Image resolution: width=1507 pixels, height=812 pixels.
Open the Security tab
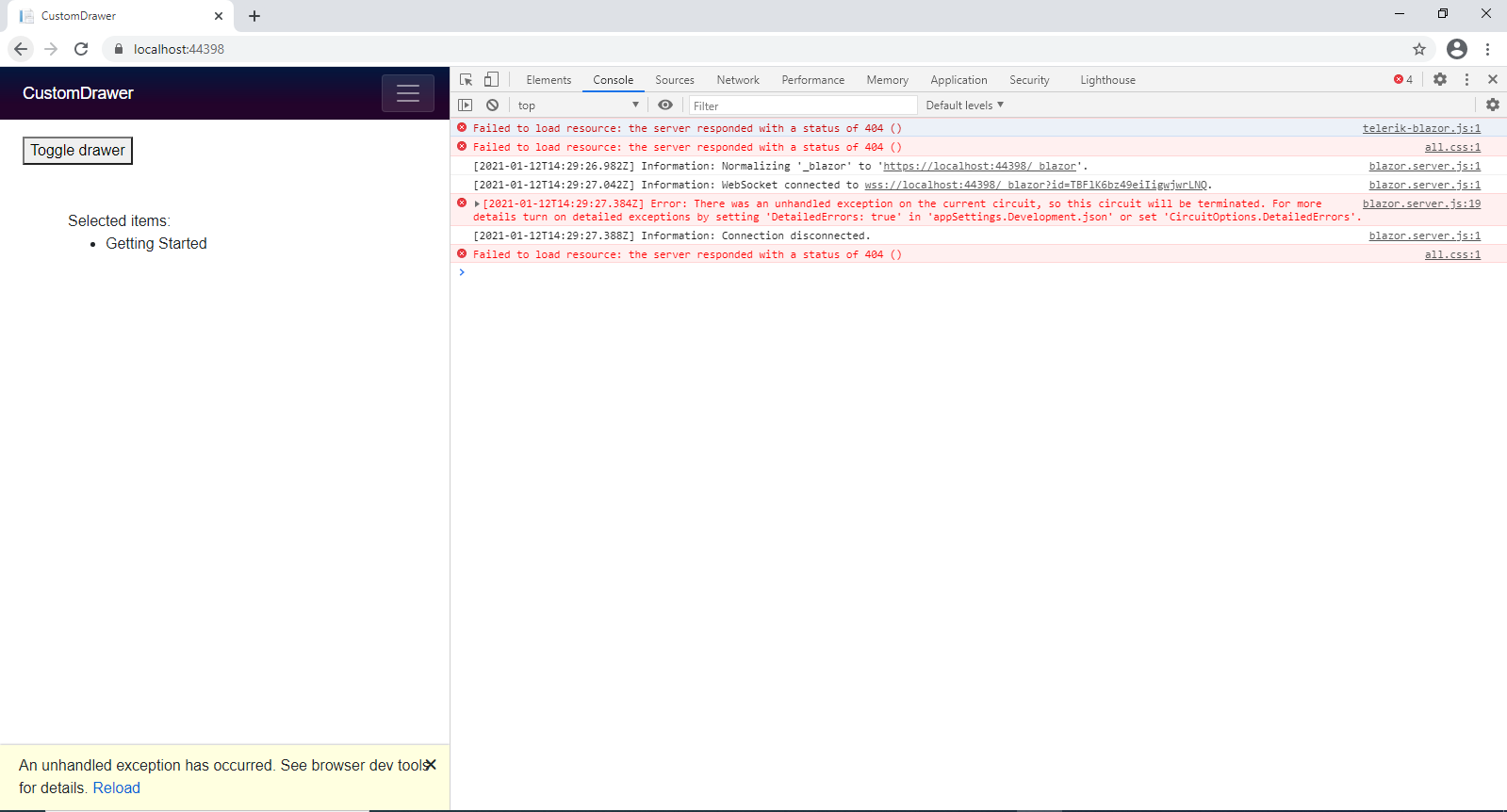point(1029,80)
